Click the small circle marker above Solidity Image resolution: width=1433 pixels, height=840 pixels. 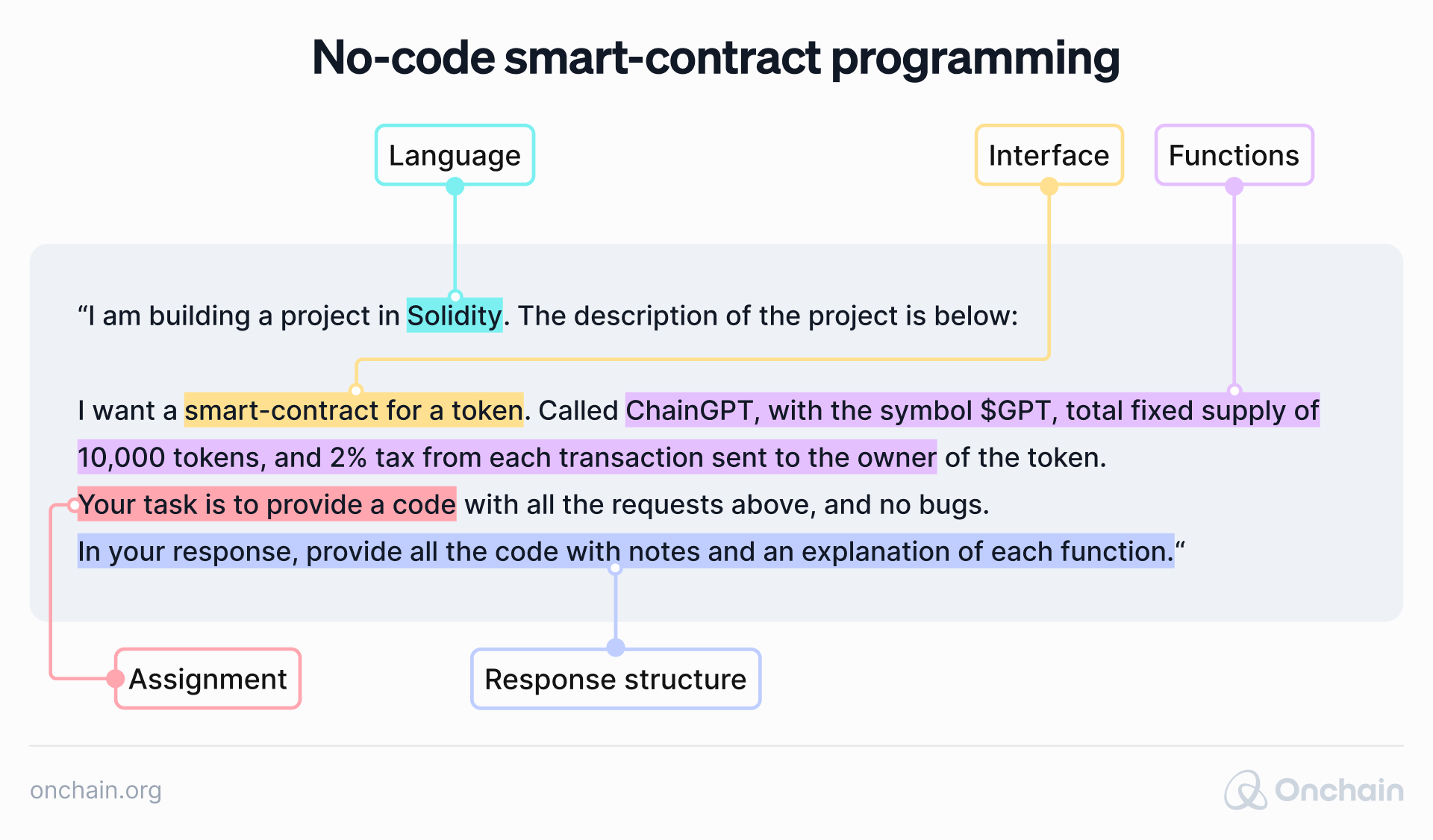tap(455, 297)
